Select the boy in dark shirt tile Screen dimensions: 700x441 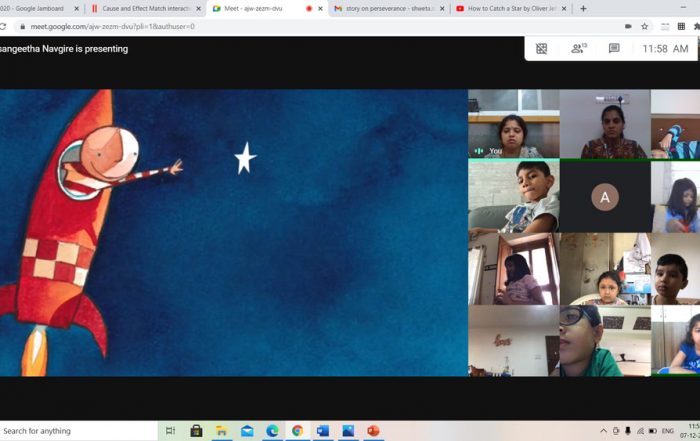pos(675,269)
